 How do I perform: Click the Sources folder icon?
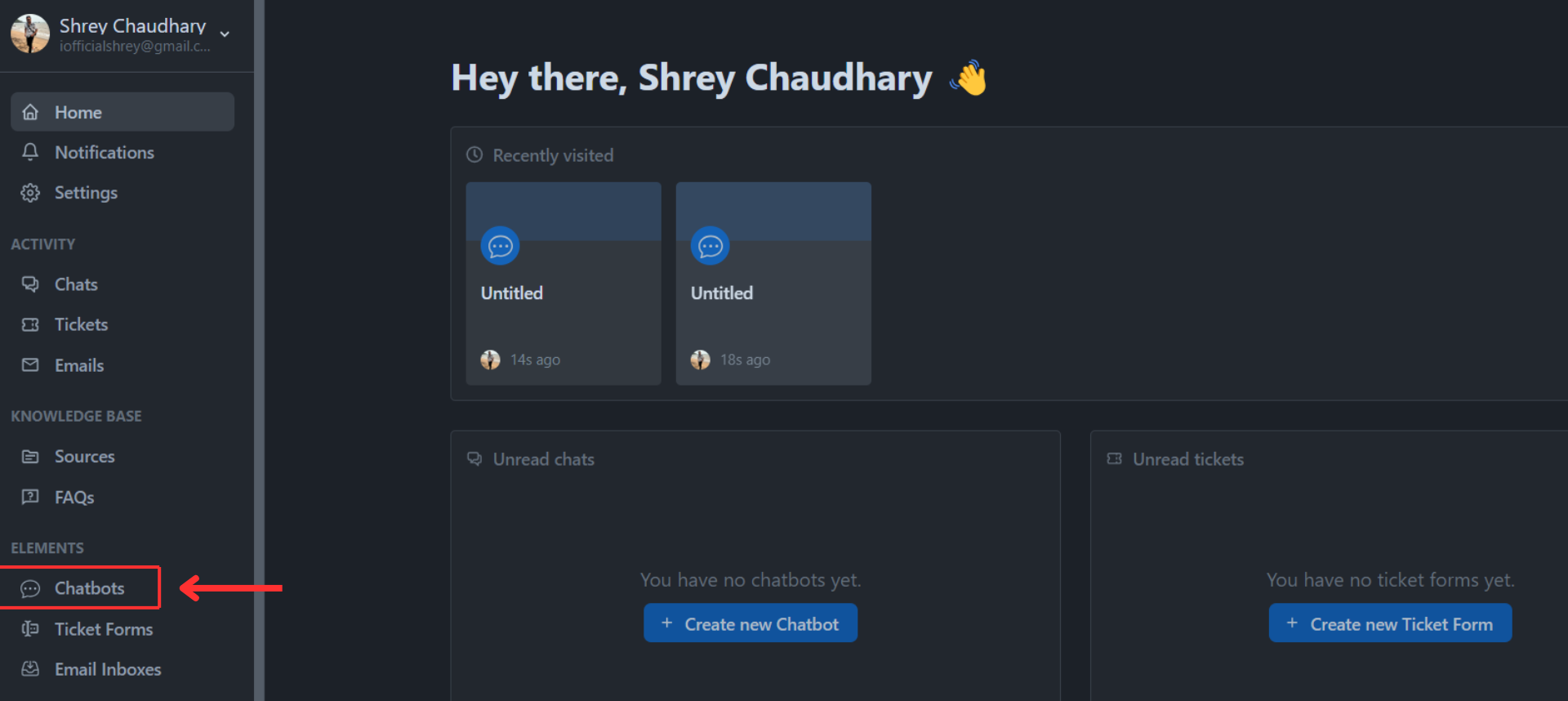click(30, 456)
